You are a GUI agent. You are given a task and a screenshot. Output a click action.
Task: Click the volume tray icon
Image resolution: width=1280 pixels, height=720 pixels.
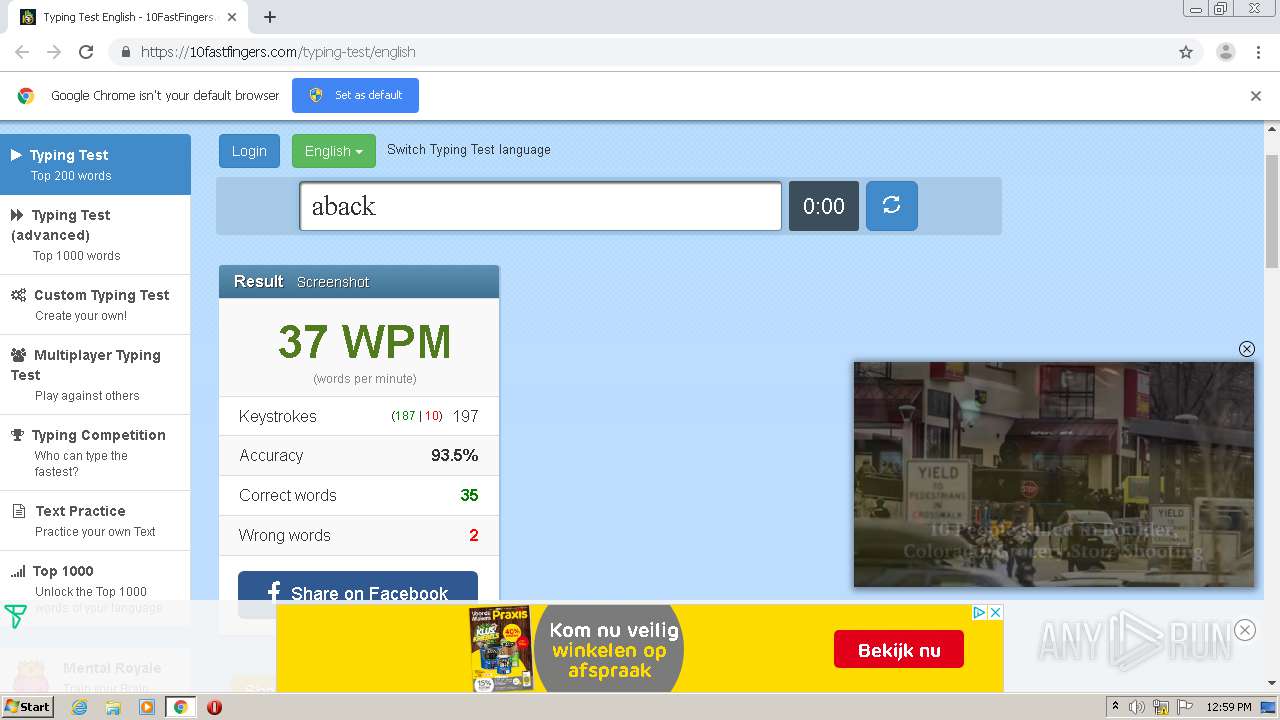1137,707
